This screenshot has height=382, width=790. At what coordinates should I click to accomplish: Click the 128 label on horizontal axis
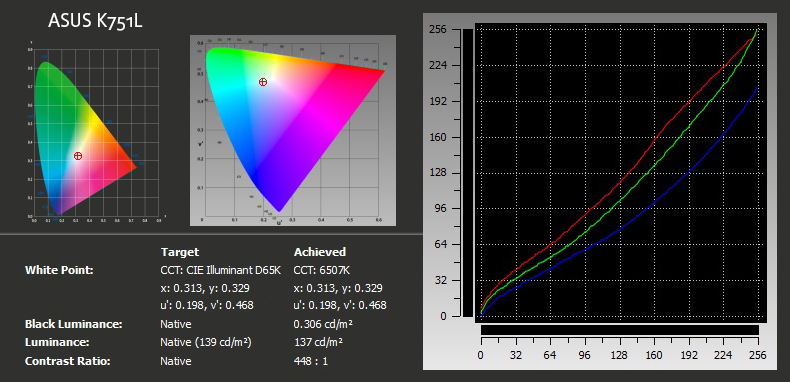point(620,355)
